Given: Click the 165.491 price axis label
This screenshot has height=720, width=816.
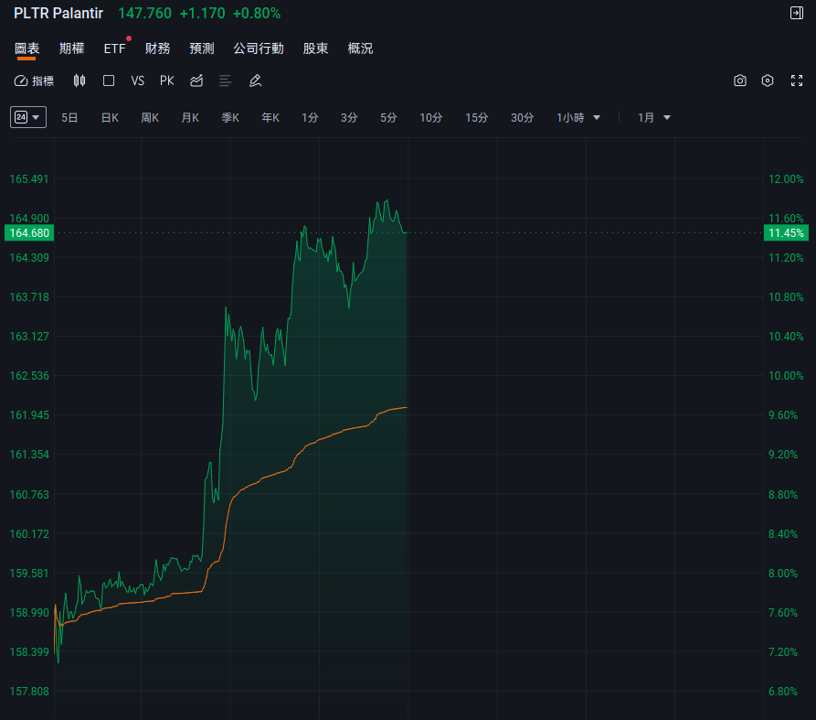Looking at the screenshot, I should pos(29,179).
